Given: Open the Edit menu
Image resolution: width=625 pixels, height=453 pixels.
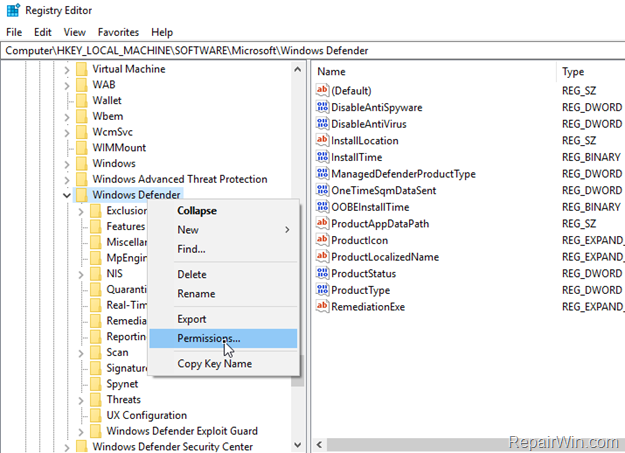Looking at the screenshot, I should point(43,32).
